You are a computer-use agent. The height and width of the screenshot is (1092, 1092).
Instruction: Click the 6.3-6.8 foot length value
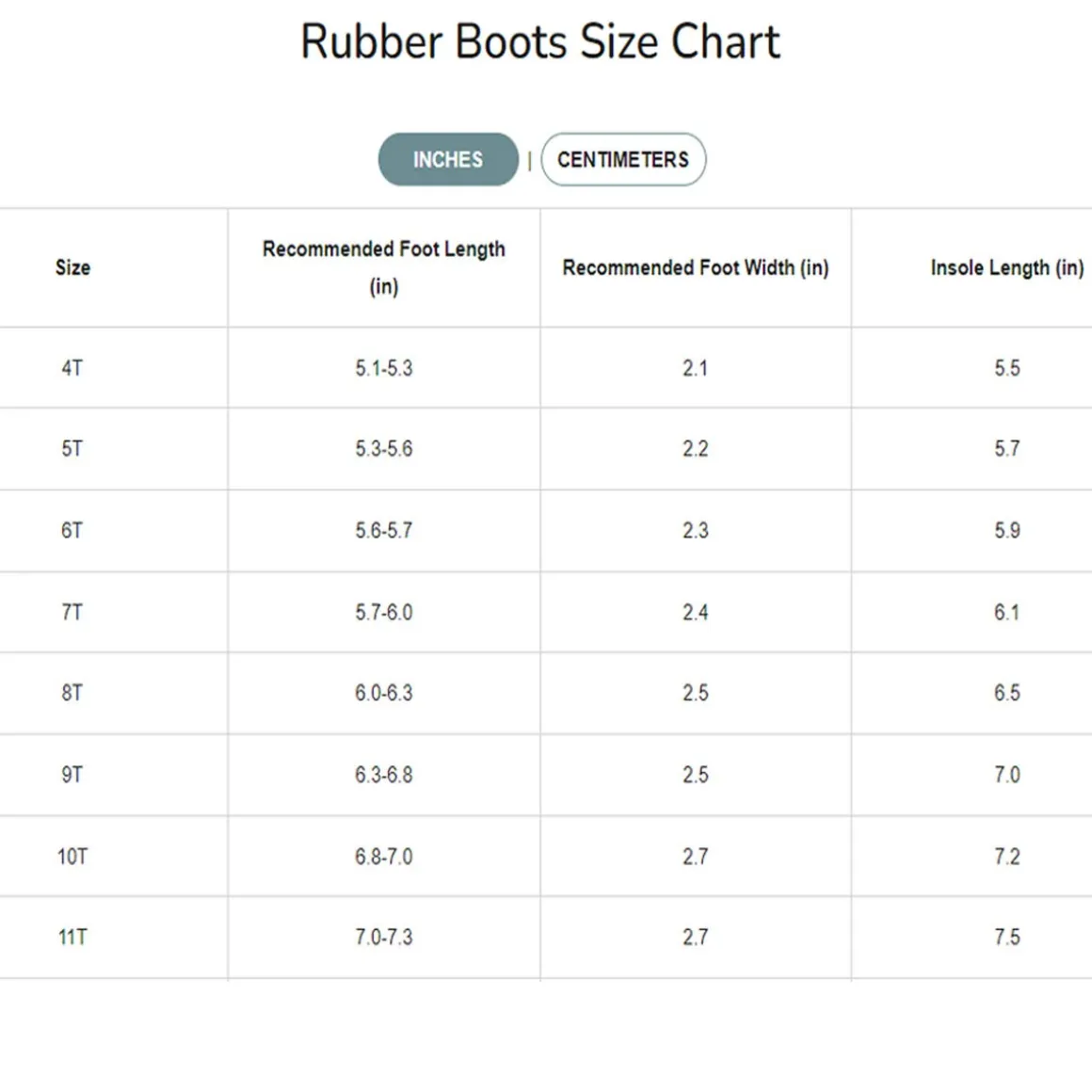383,776
